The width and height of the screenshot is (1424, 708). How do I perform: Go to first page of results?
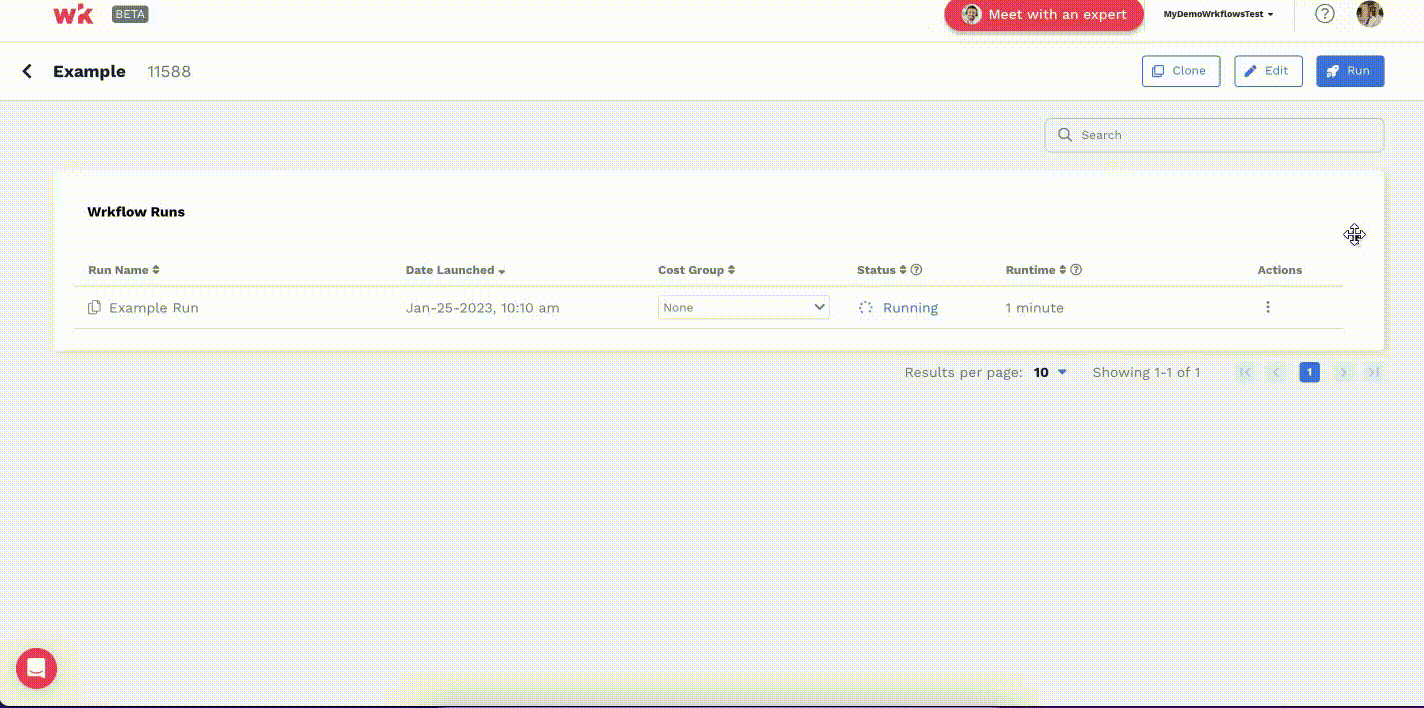click(1245, 372)
